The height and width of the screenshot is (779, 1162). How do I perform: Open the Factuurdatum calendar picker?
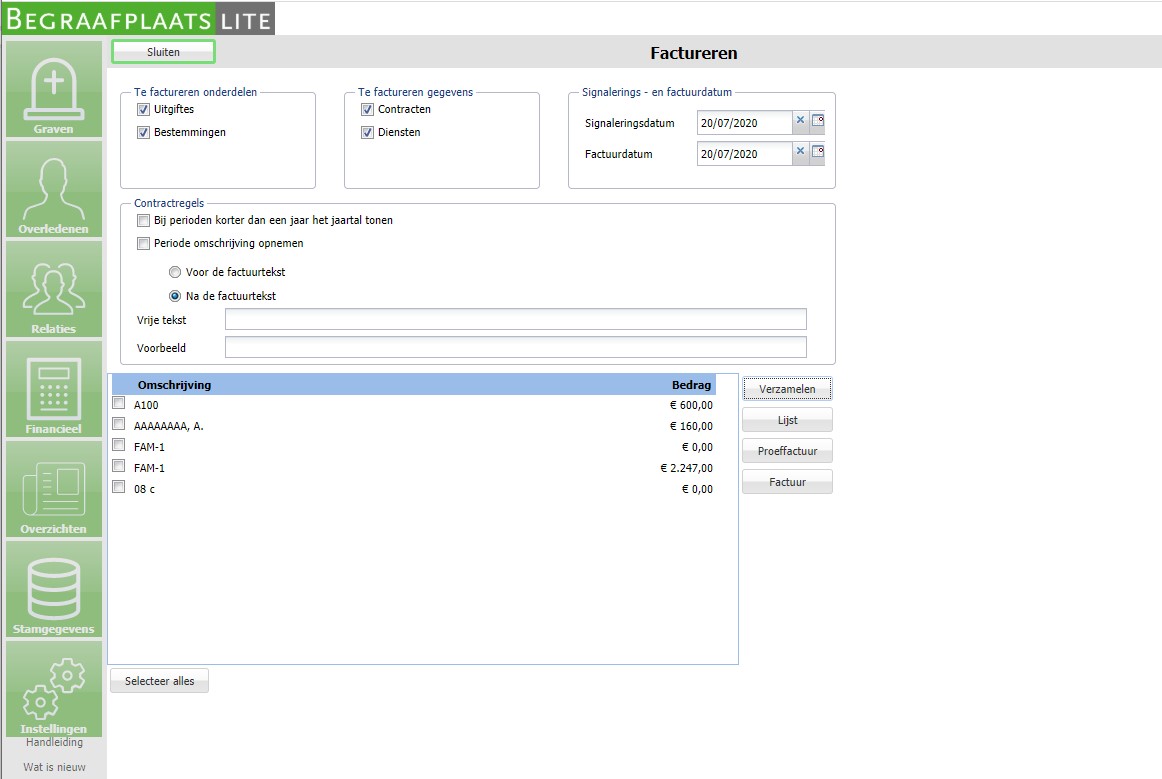817,151
